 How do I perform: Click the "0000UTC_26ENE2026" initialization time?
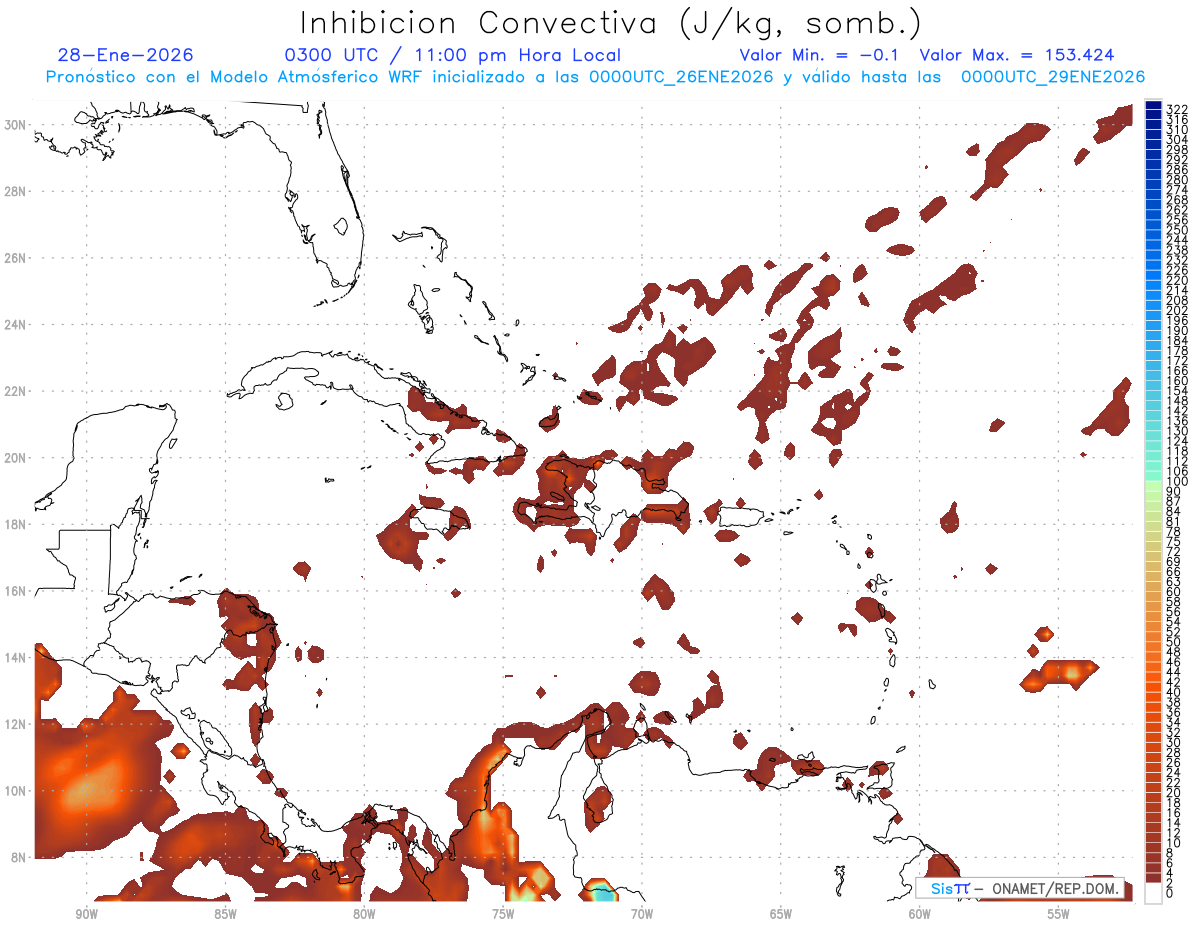(681, 77)
